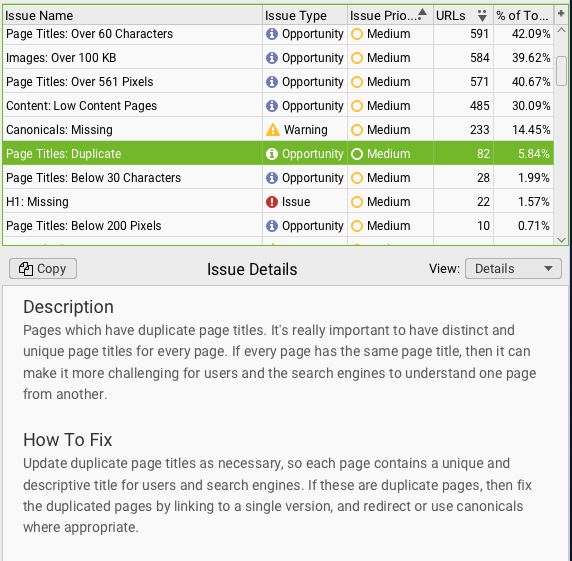The height and width of the screenshot is (561, 572).
Task: Click the % of Total column header
Action: click(x=523, y=15)
